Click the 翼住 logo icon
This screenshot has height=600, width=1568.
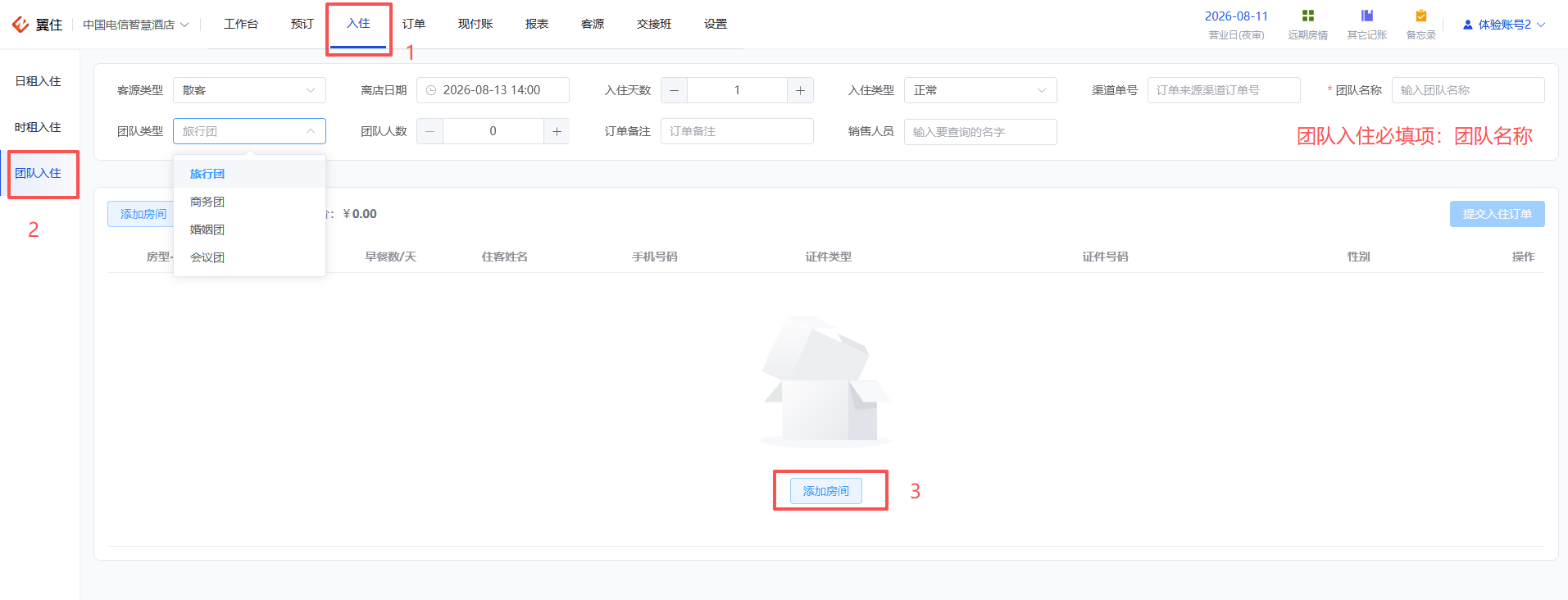click(20, 25)
